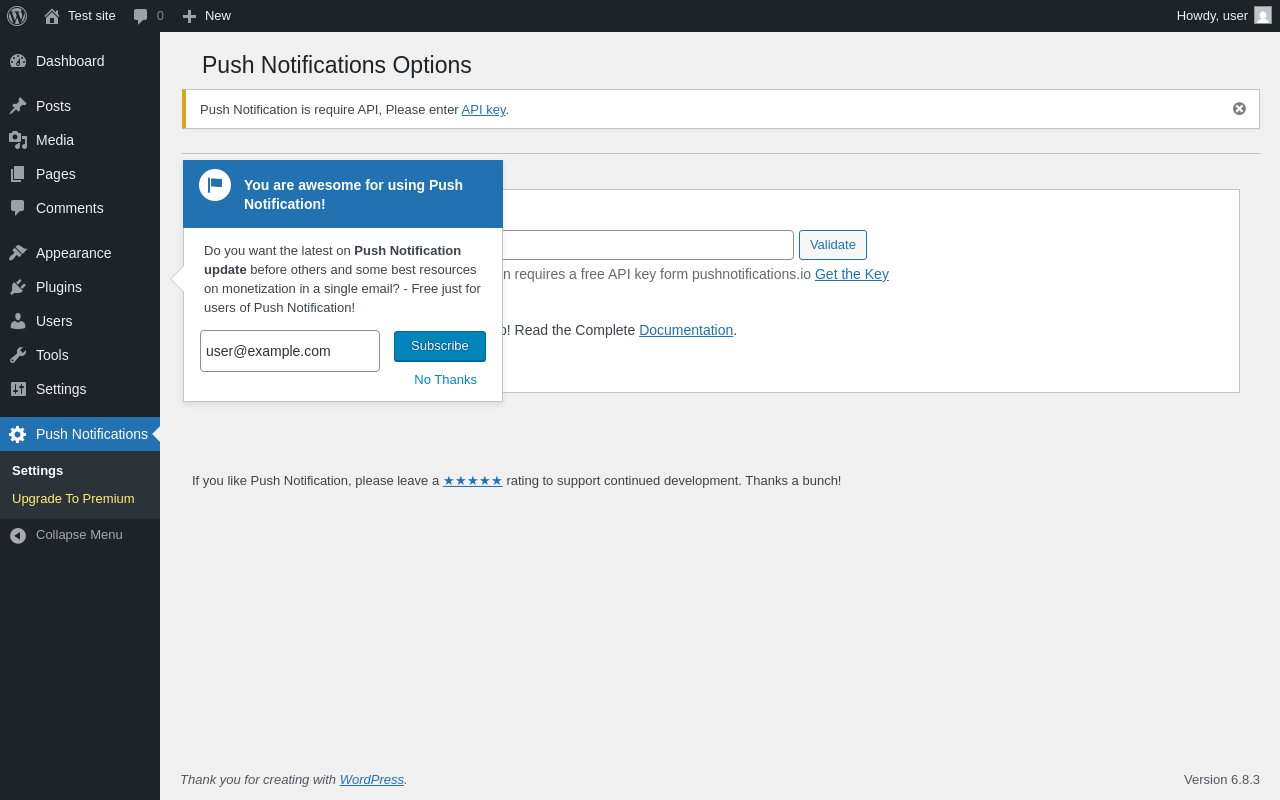
Task: Open the Howdy, user account menu
Action: click(1223, 16)
